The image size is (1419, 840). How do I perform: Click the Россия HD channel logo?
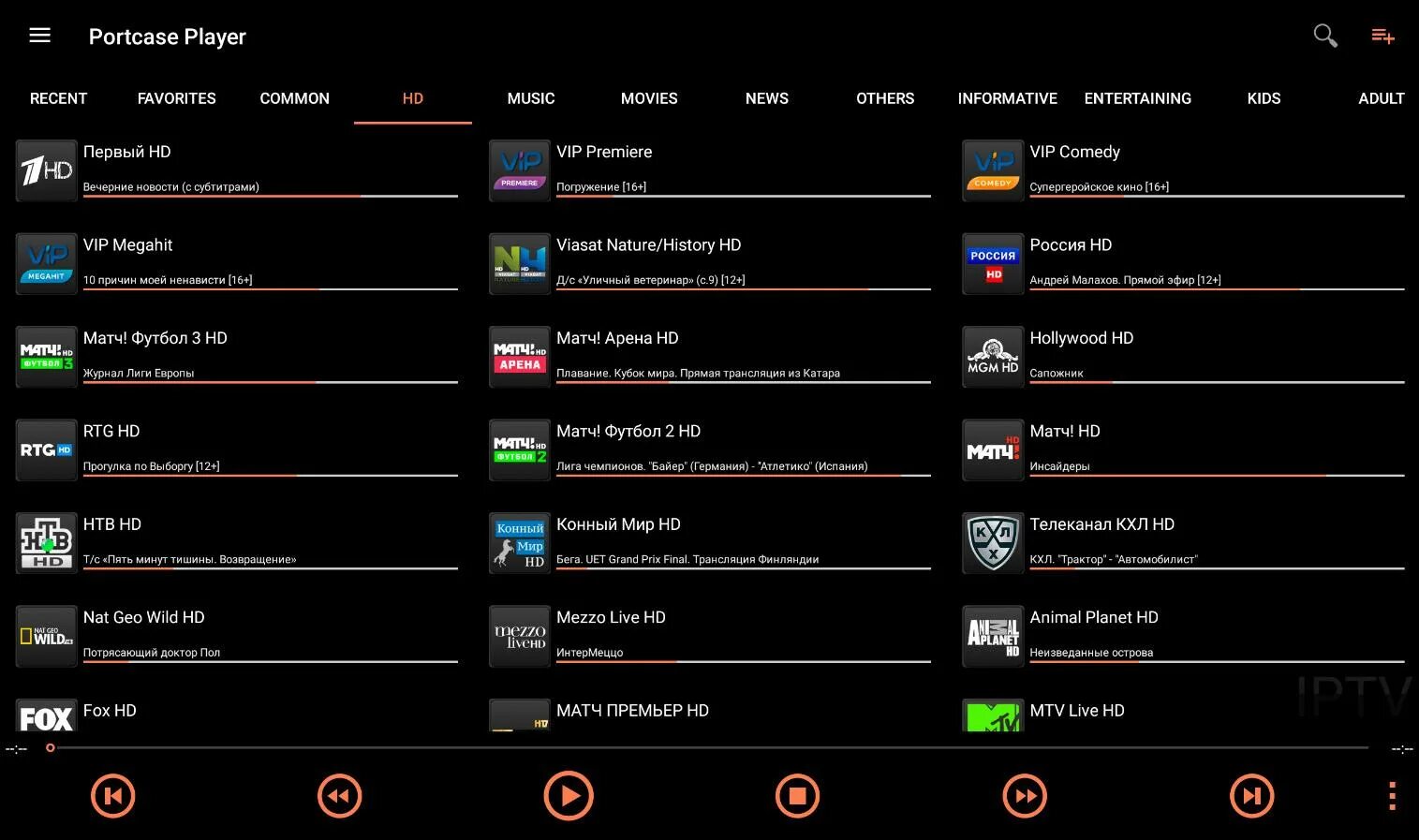point(993,263)
